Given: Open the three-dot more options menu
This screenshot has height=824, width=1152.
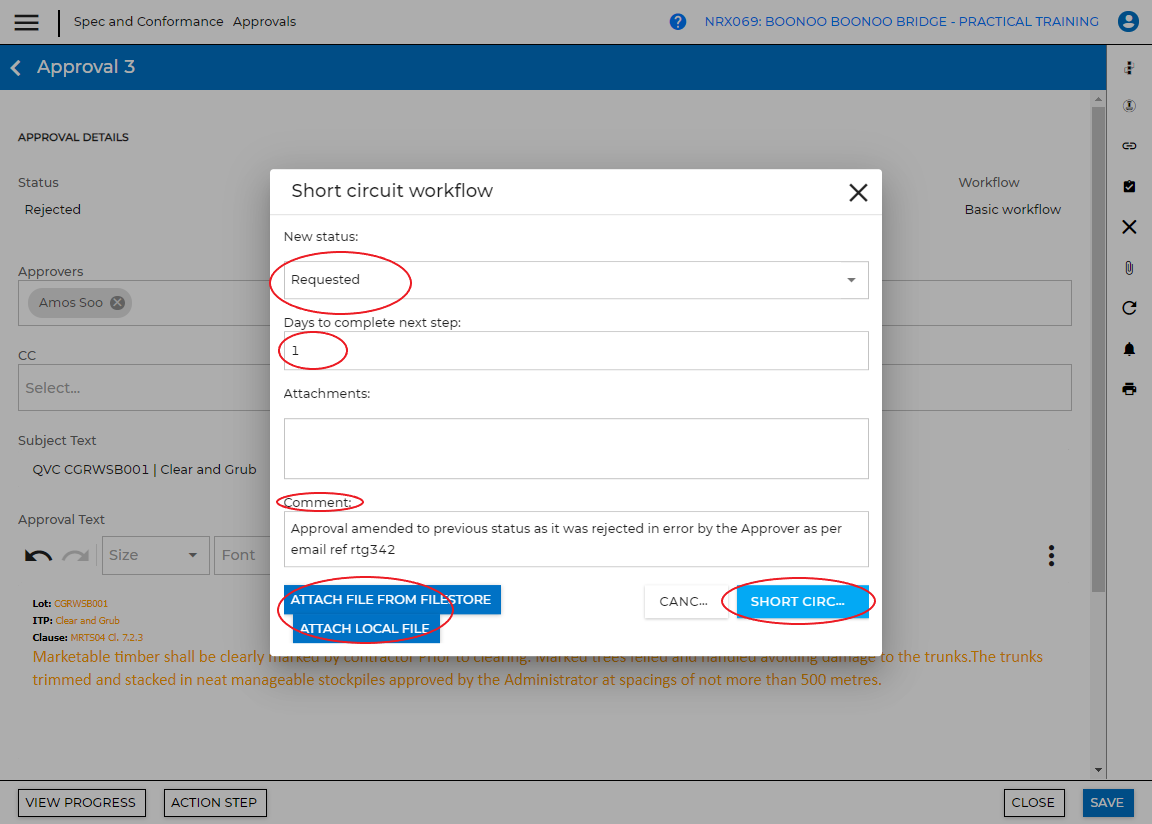Looking at the screenshot, I should pyautogui.click(x=1051, y=555).
